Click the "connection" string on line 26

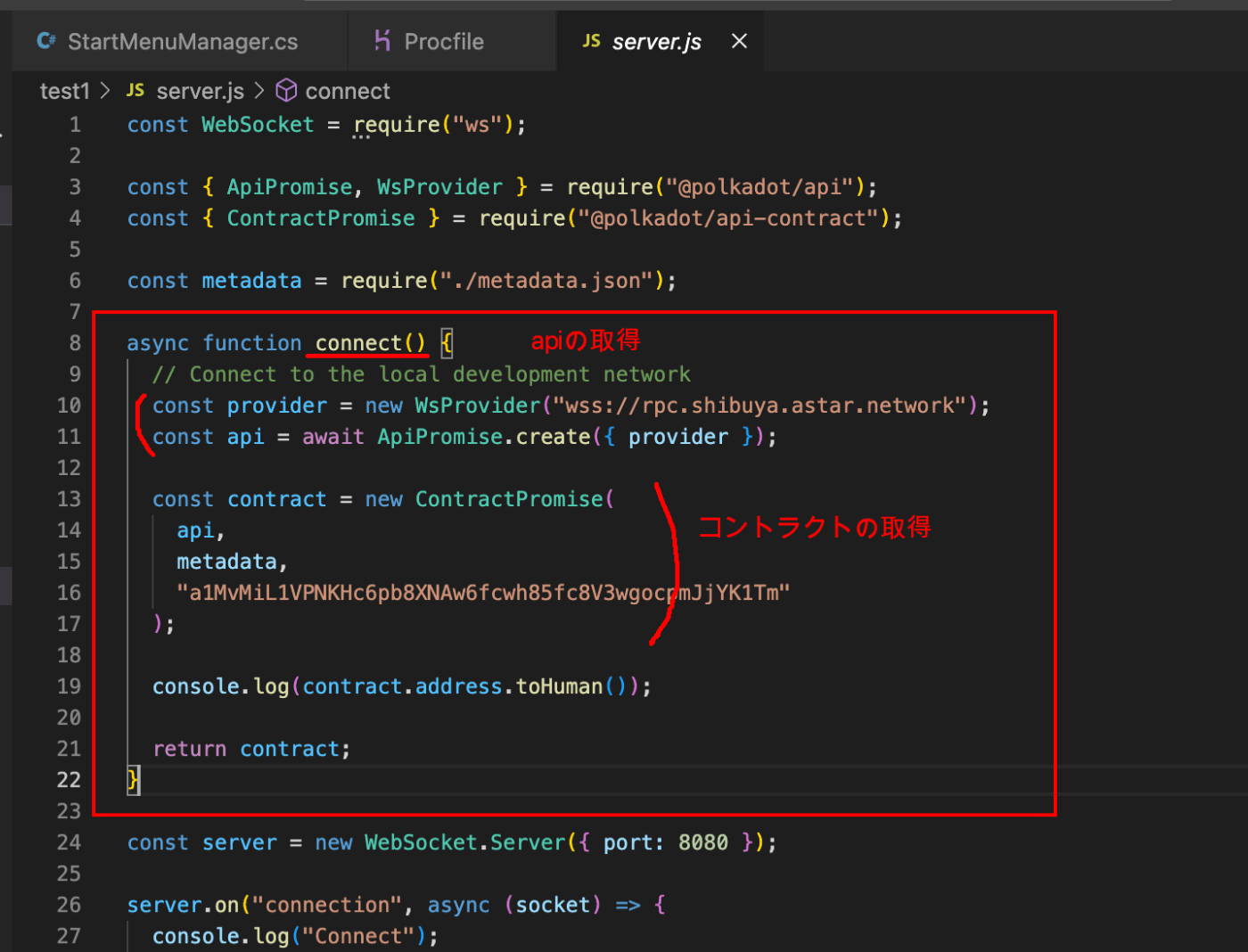tap(327, 905)
